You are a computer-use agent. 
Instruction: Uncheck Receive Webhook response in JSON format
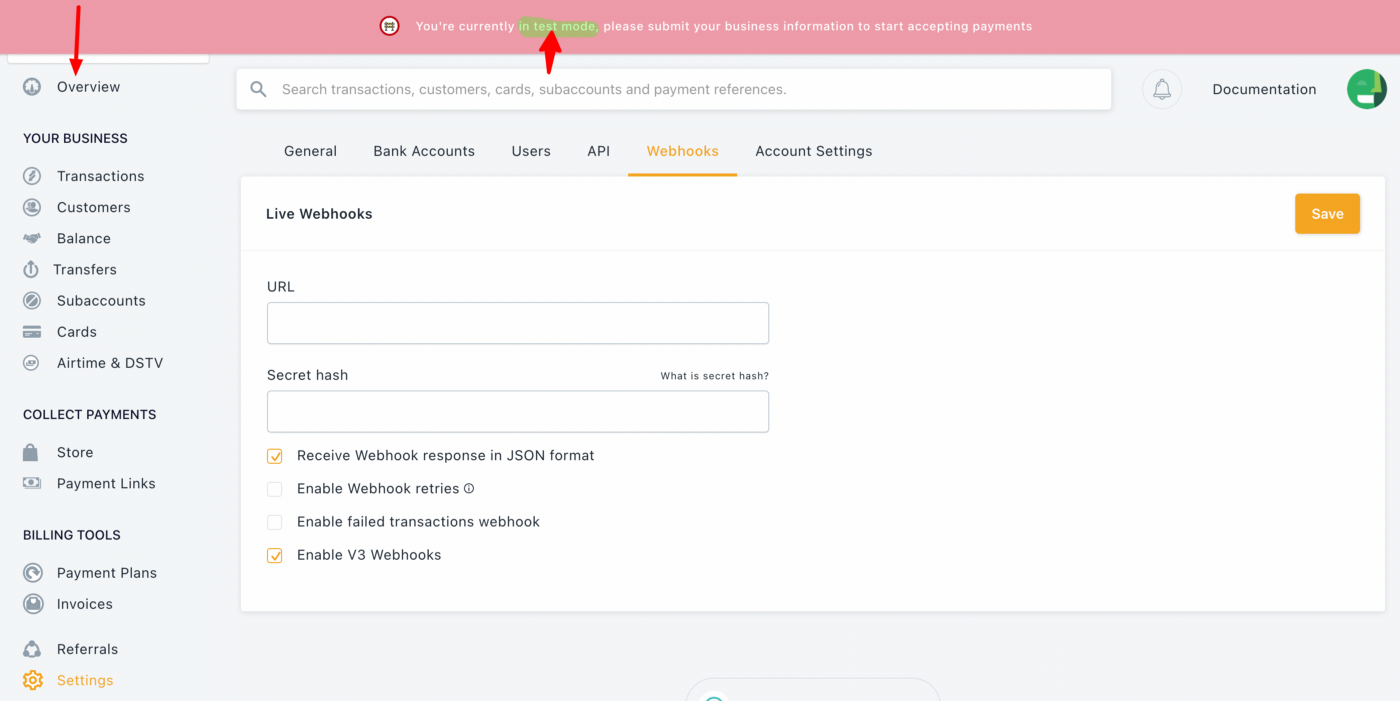pos(275,456)
